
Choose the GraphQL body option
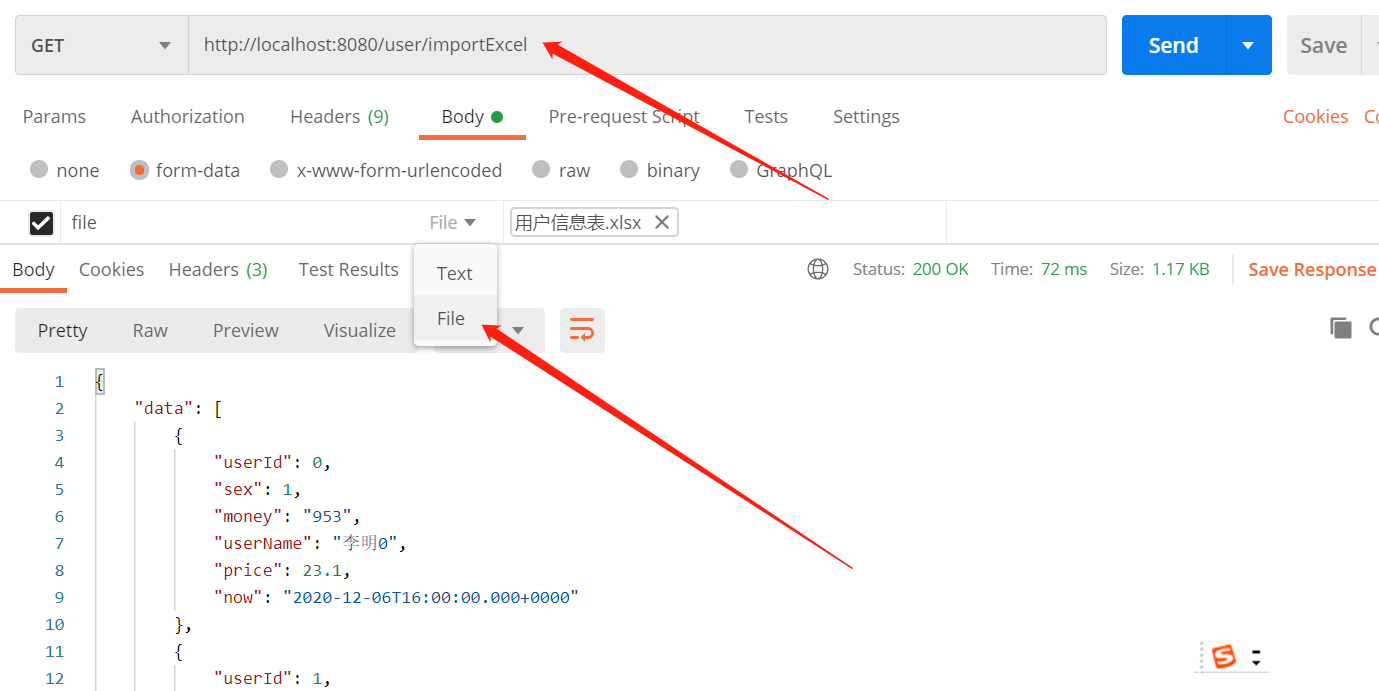(738, 170)
